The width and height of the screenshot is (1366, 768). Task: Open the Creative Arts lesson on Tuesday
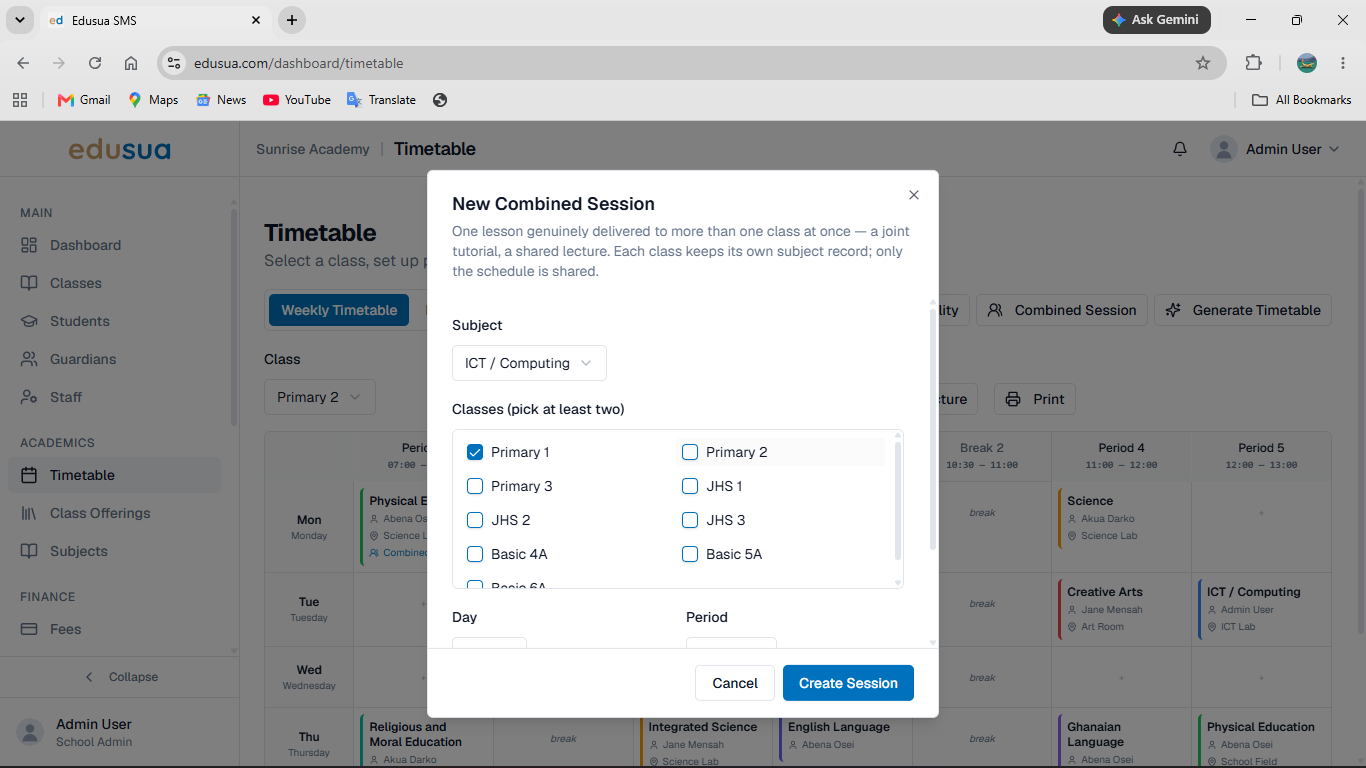(1121, 608)
